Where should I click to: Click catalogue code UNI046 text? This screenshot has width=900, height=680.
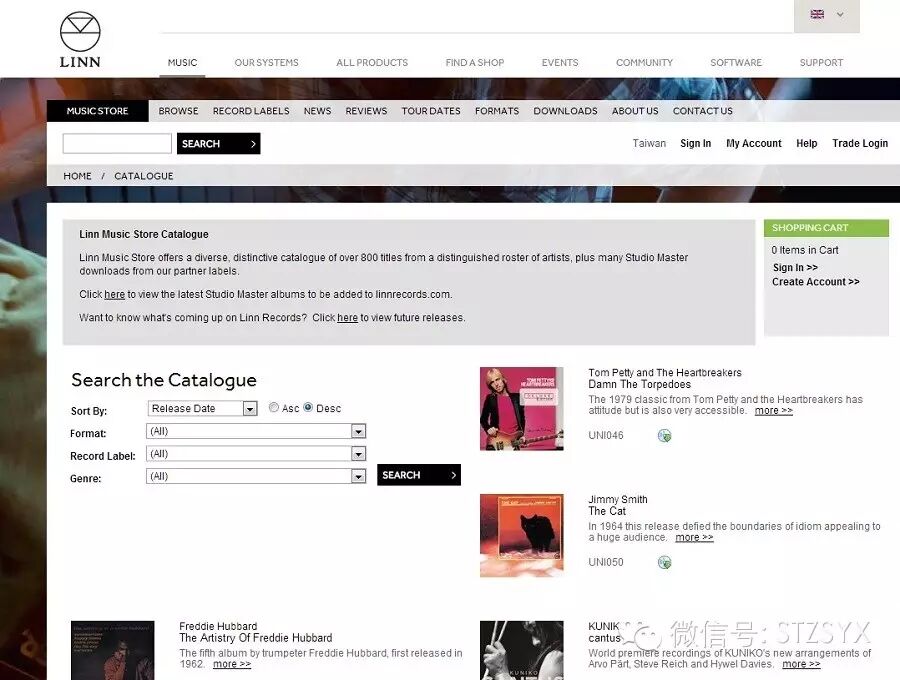point(606,436)
